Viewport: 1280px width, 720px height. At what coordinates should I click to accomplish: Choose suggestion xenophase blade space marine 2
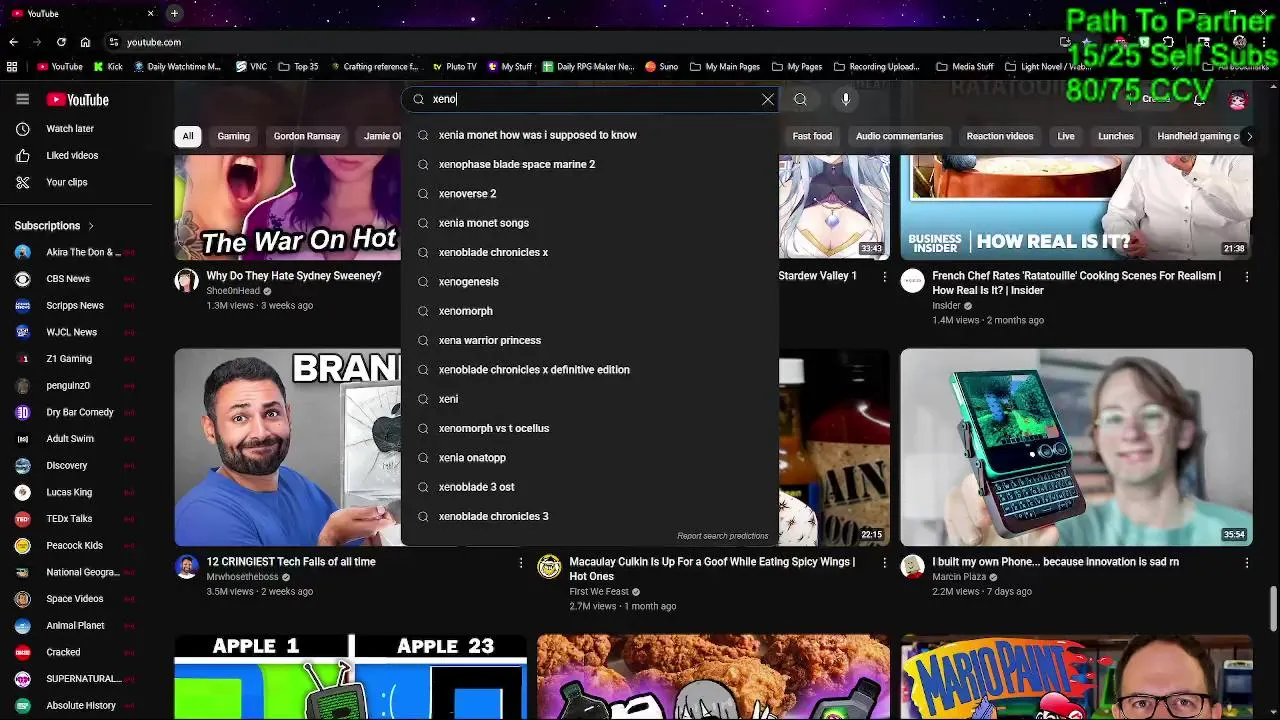[x=590, y=164]
